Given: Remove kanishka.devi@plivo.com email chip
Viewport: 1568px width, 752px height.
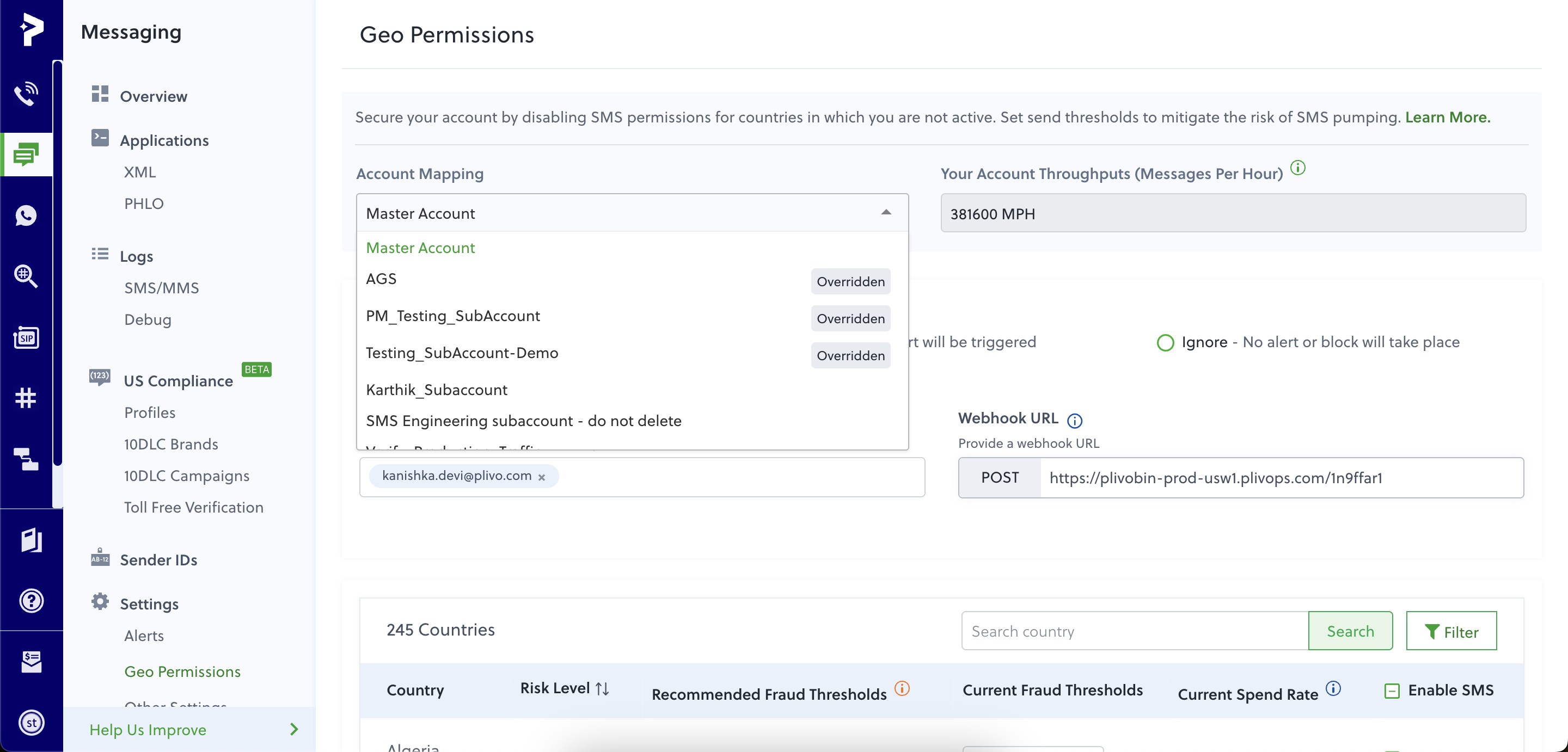Looking at the screenshot, I should 542,477.
